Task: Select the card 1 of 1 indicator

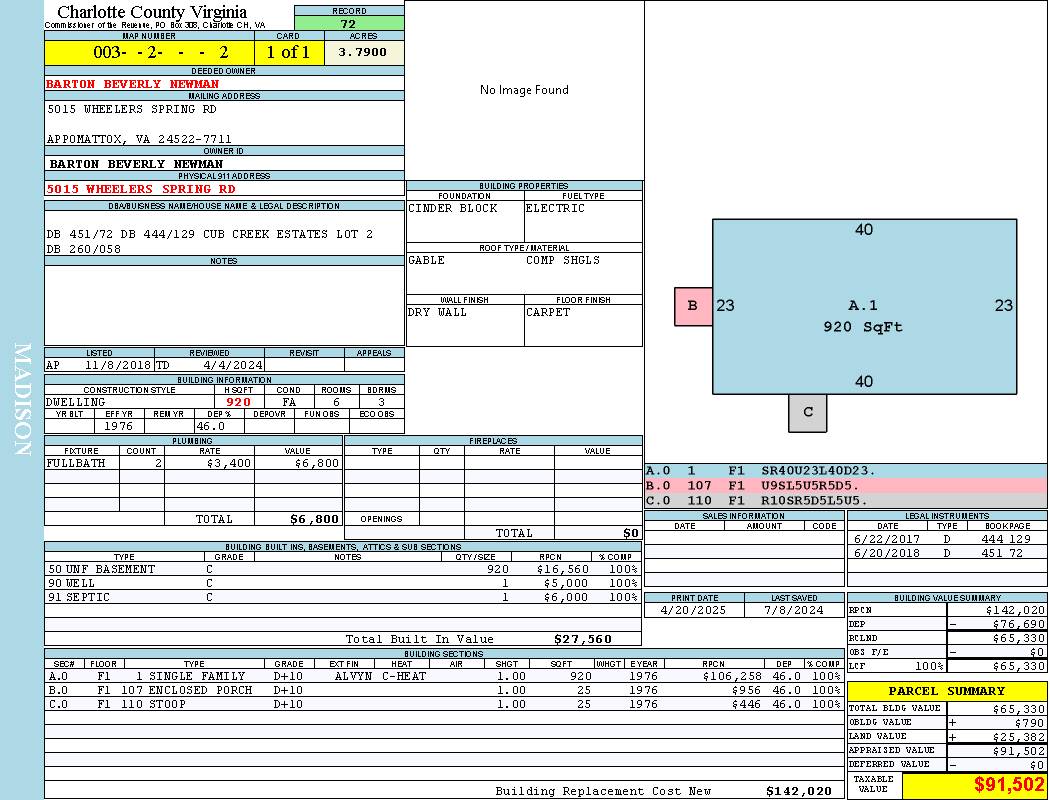Action: pos(288,52)
